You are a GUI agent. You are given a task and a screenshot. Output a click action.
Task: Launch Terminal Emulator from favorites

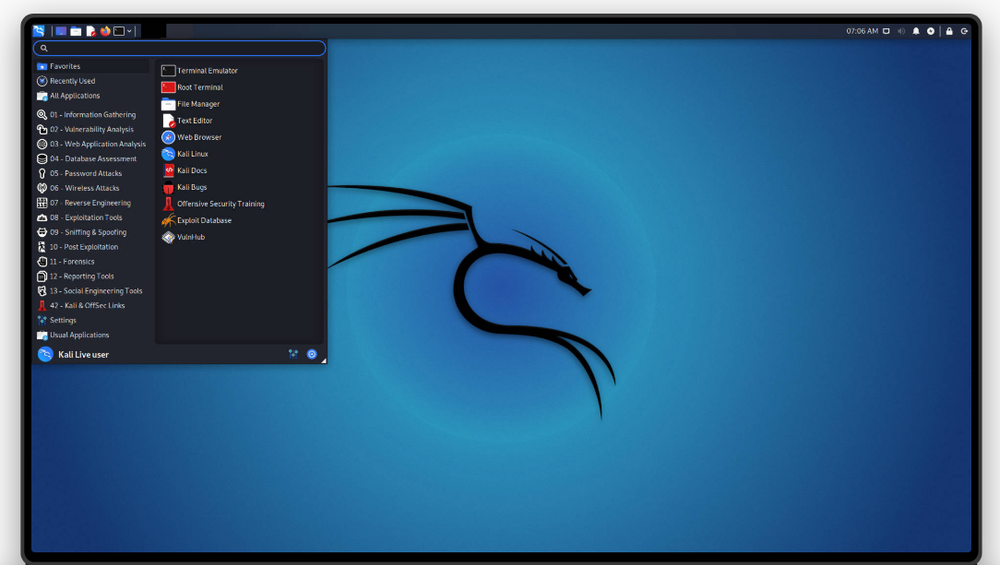coord(240,71)
